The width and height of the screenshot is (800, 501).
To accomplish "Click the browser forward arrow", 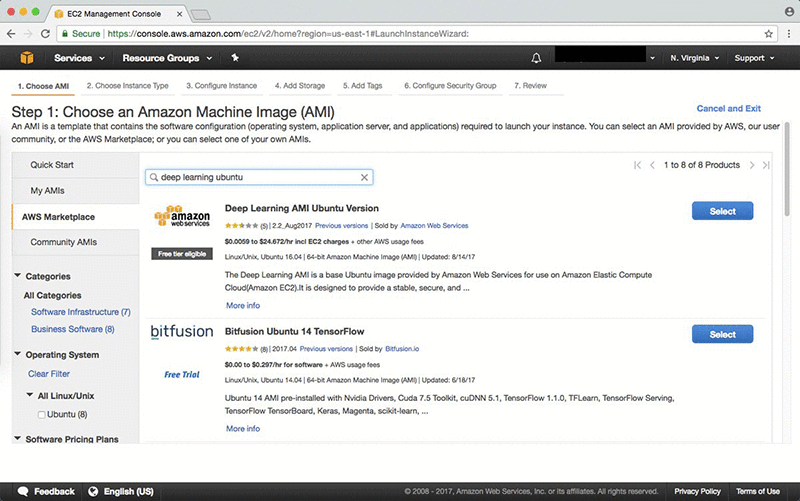I will click(28, 34).
